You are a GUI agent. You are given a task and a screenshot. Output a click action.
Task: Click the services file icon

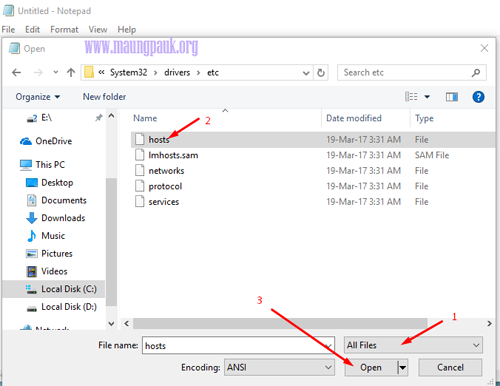(x=140, y=201)
